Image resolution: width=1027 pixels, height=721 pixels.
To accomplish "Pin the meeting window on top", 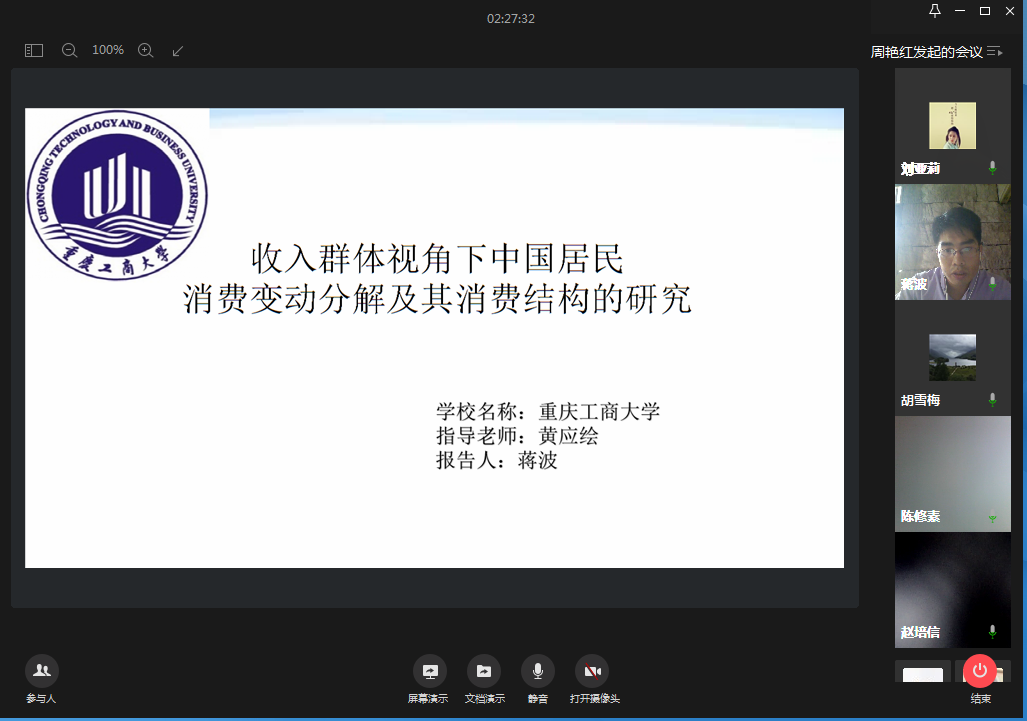I will pyautogui.click(x=935, y=11).
